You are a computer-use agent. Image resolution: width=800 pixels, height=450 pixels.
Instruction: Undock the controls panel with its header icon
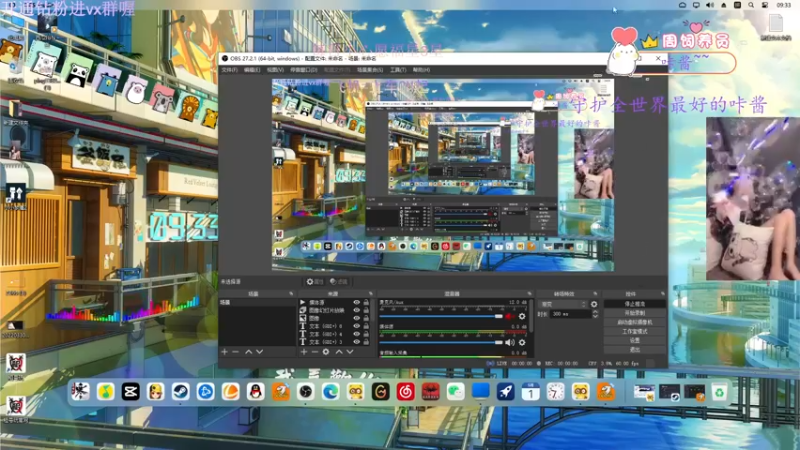click(662, 294)
